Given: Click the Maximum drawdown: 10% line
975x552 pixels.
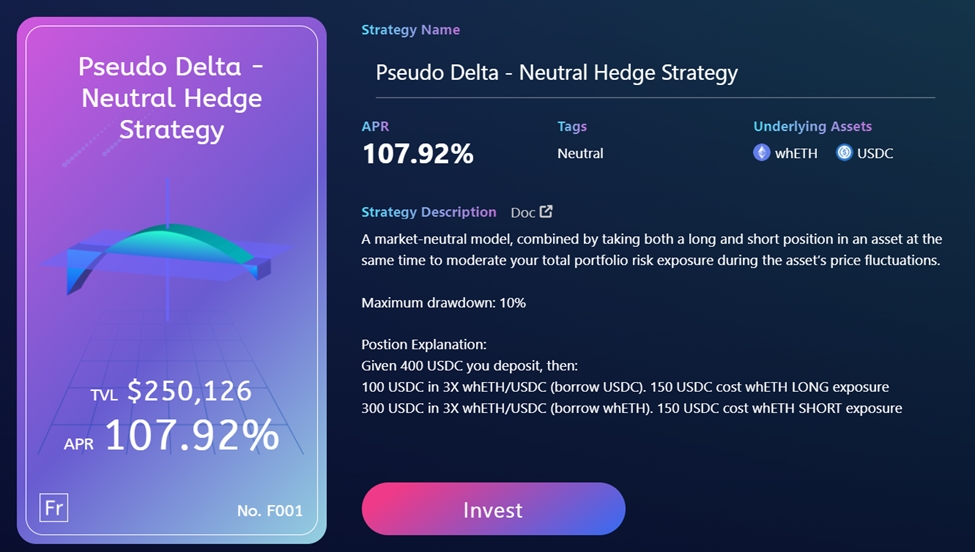Looking at the screenshot, I should point(443,302).
